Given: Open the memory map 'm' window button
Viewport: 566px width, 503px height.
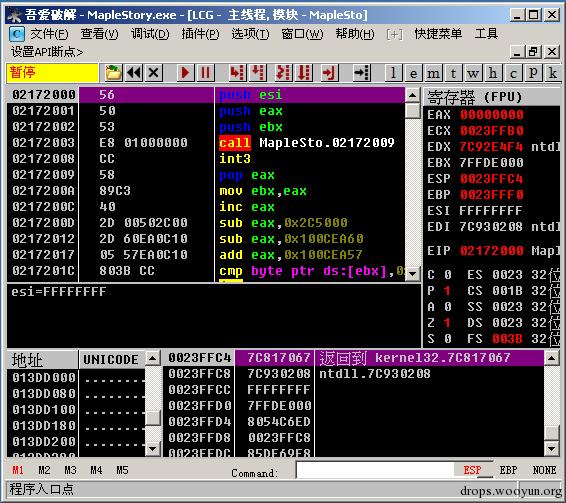Looking at the screenshot, I should click(x=434, y=73).
